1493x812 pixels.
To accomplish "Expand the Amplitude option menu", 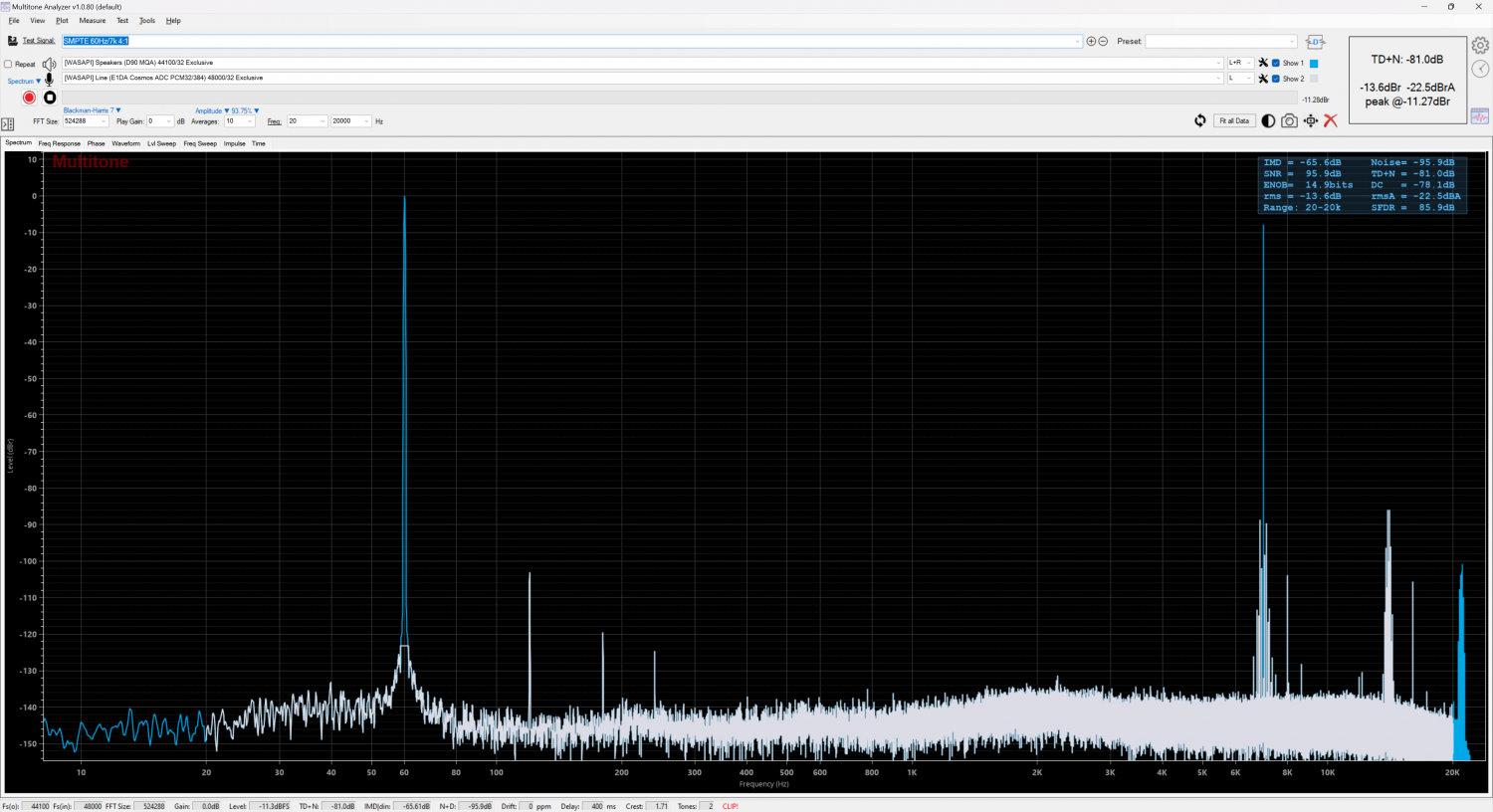I will pos(212,110).
